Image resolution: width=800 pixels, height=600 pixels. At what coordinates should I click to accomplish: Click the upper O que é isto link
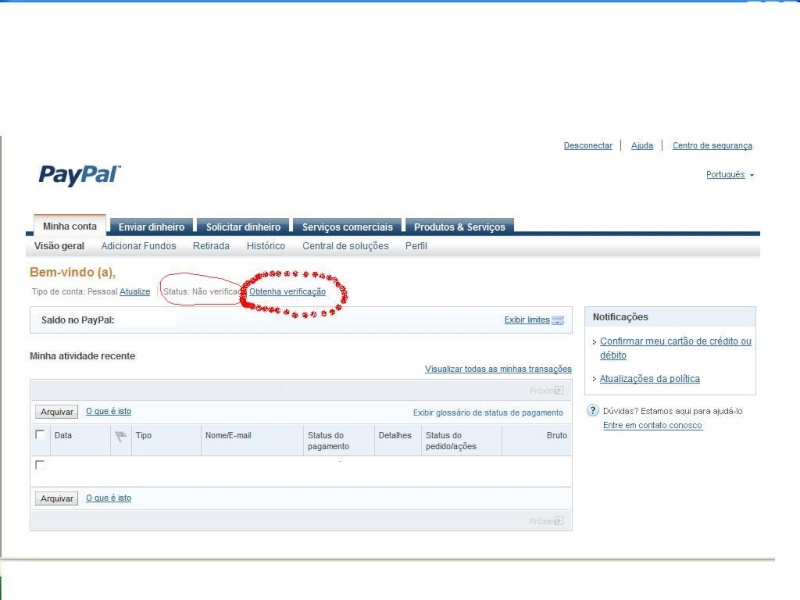109,411
